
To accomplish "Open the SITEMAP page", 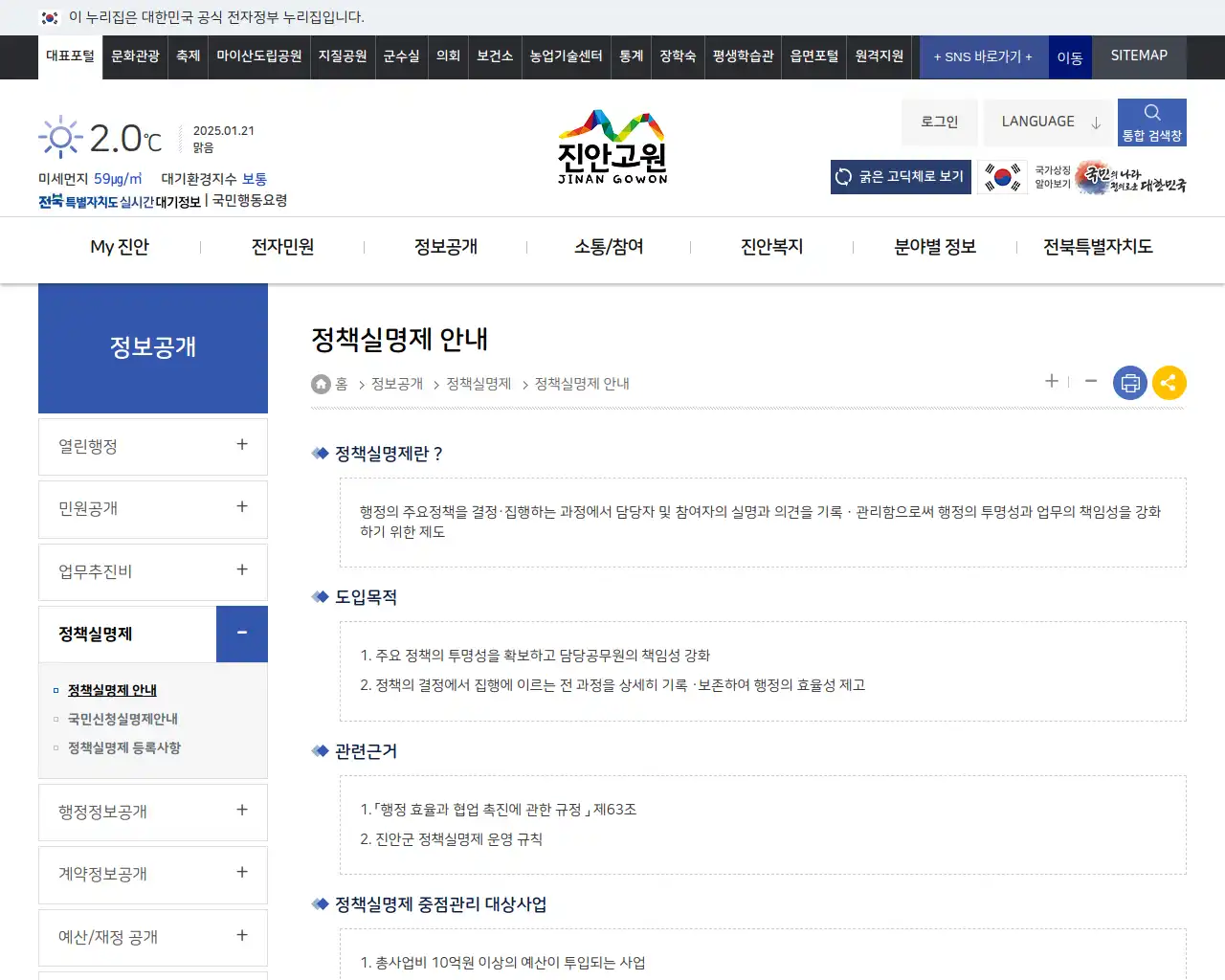I will point(1138,56).
